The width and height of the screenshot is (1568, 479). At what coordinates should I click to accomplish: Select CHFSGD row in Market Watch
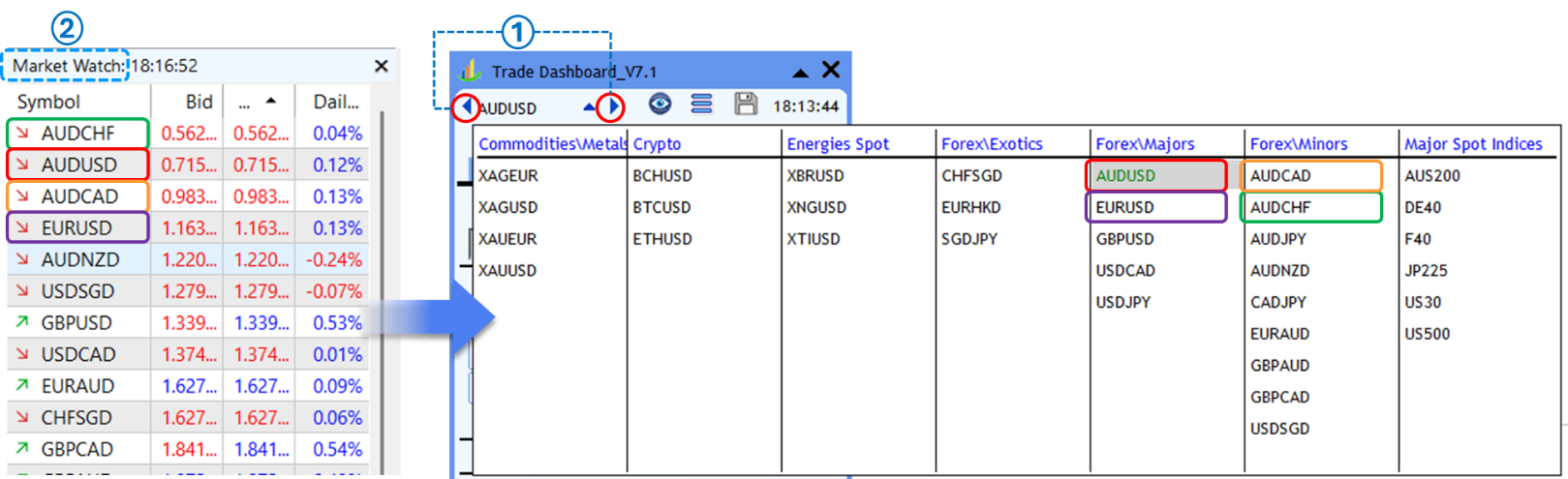click(x=188, y=418)
